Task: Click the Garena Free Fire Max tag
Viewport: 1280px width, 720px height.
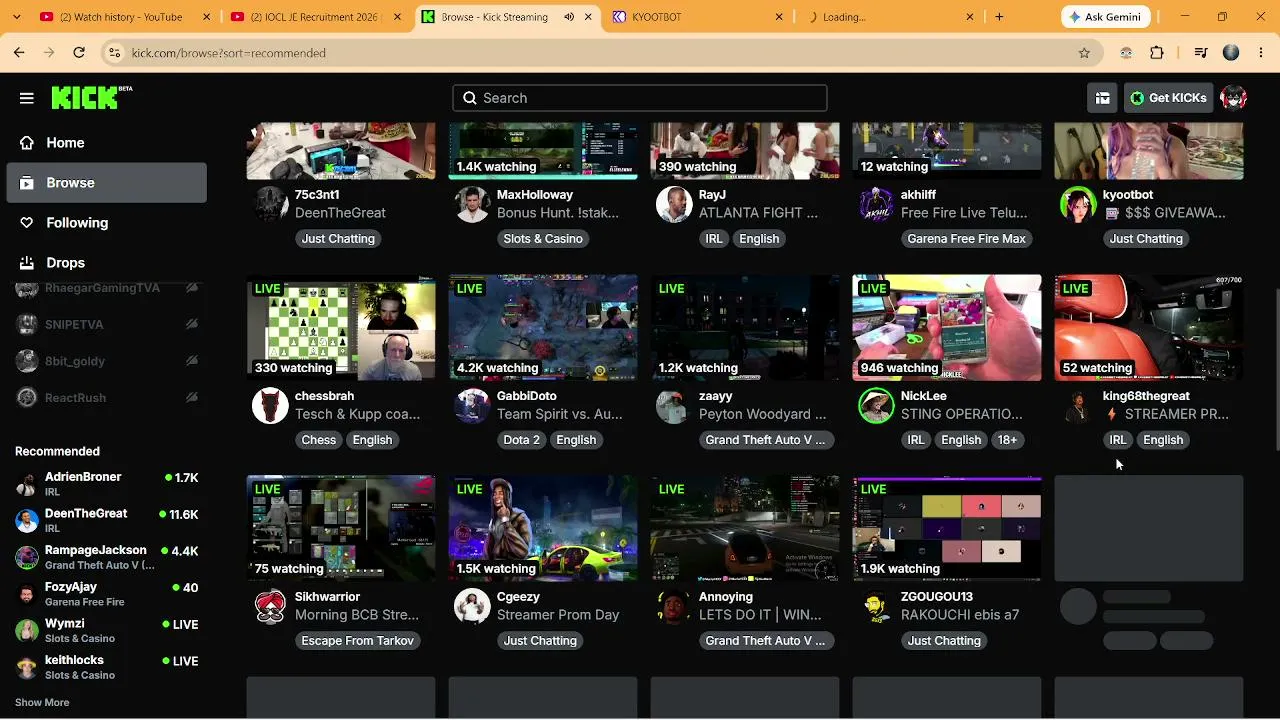Action: pos(966,239)
